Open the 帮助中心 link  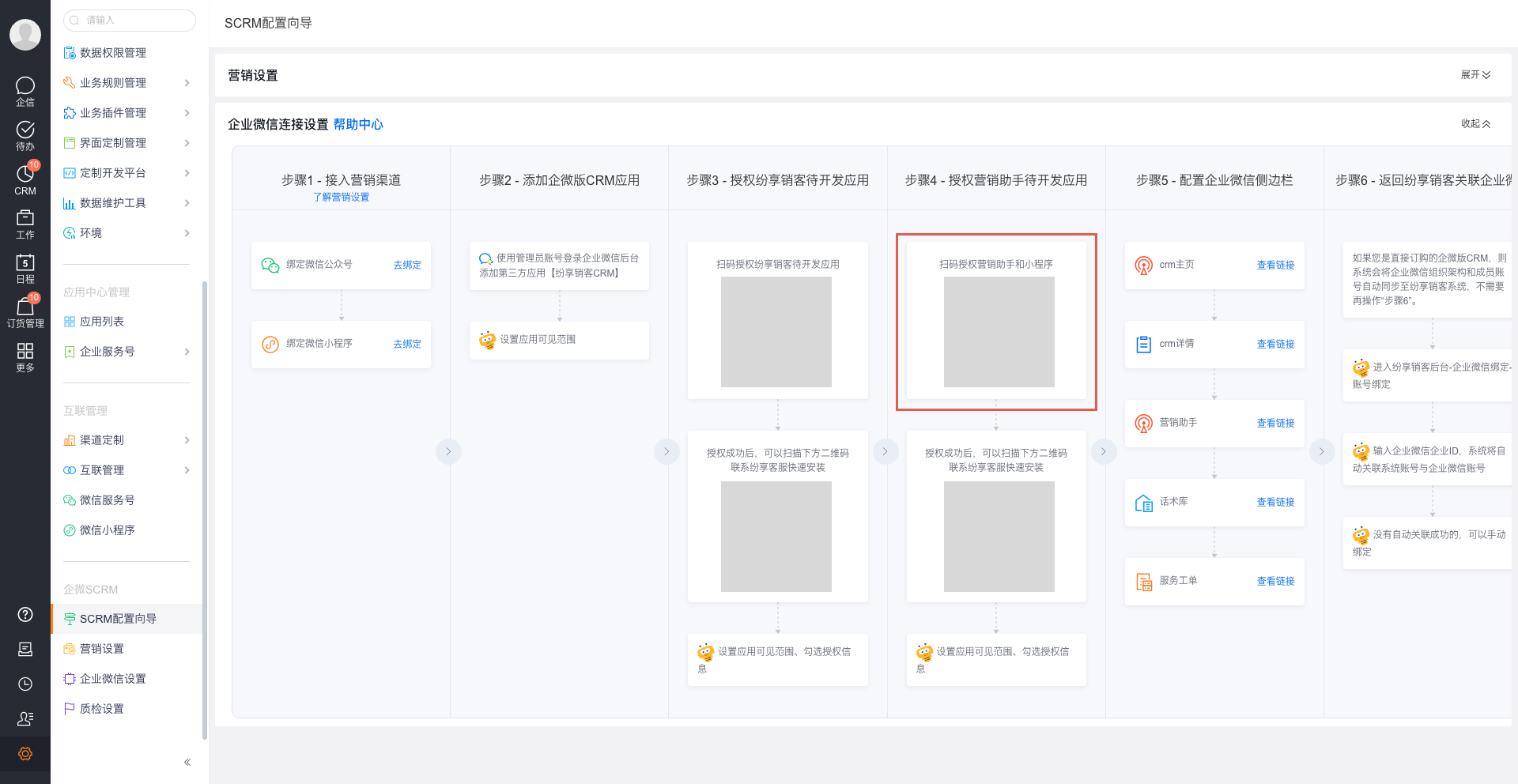[358, 124]
